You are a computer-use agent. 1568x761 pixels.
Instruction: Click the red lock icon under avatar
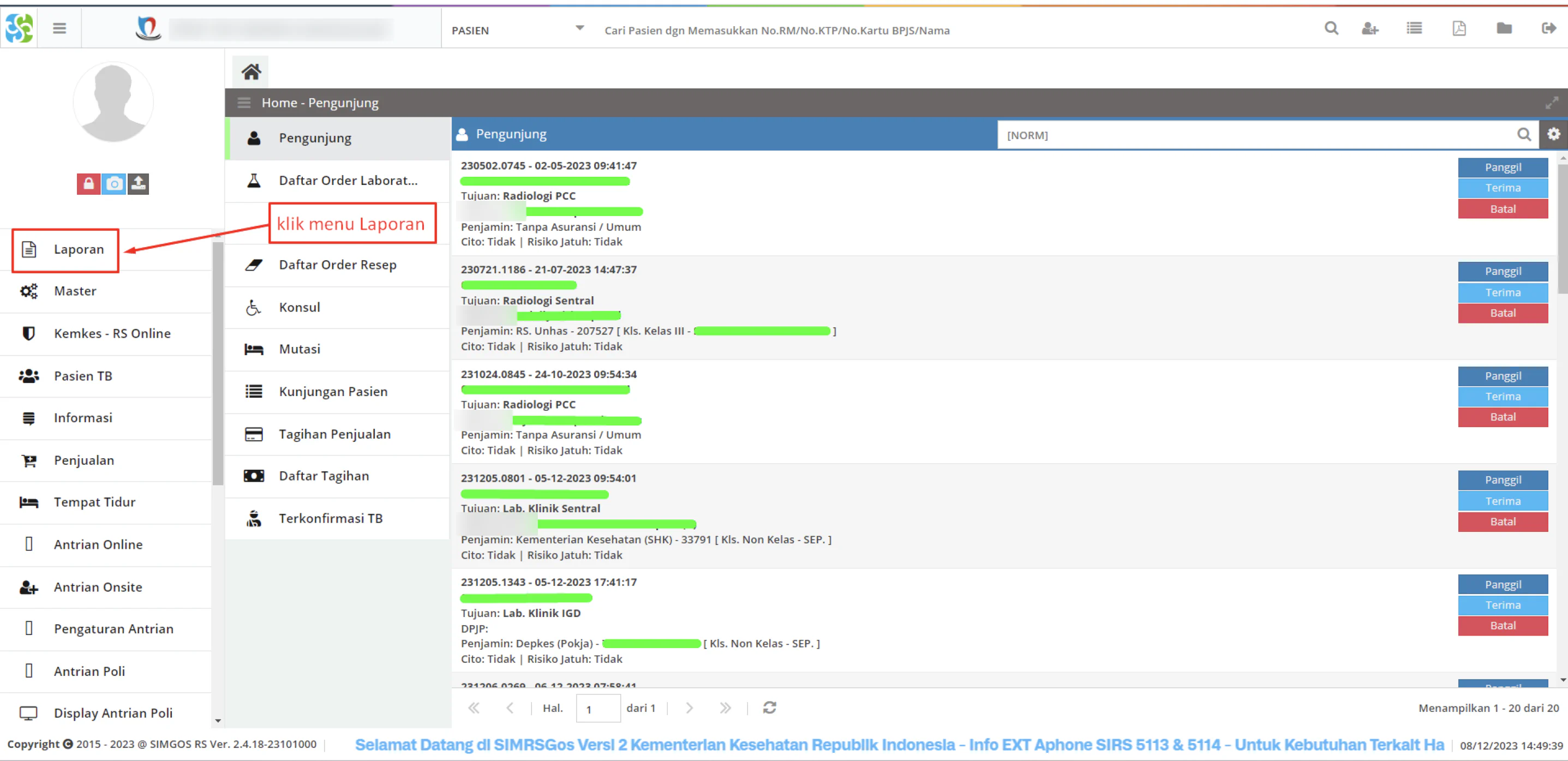click(89, 183)
